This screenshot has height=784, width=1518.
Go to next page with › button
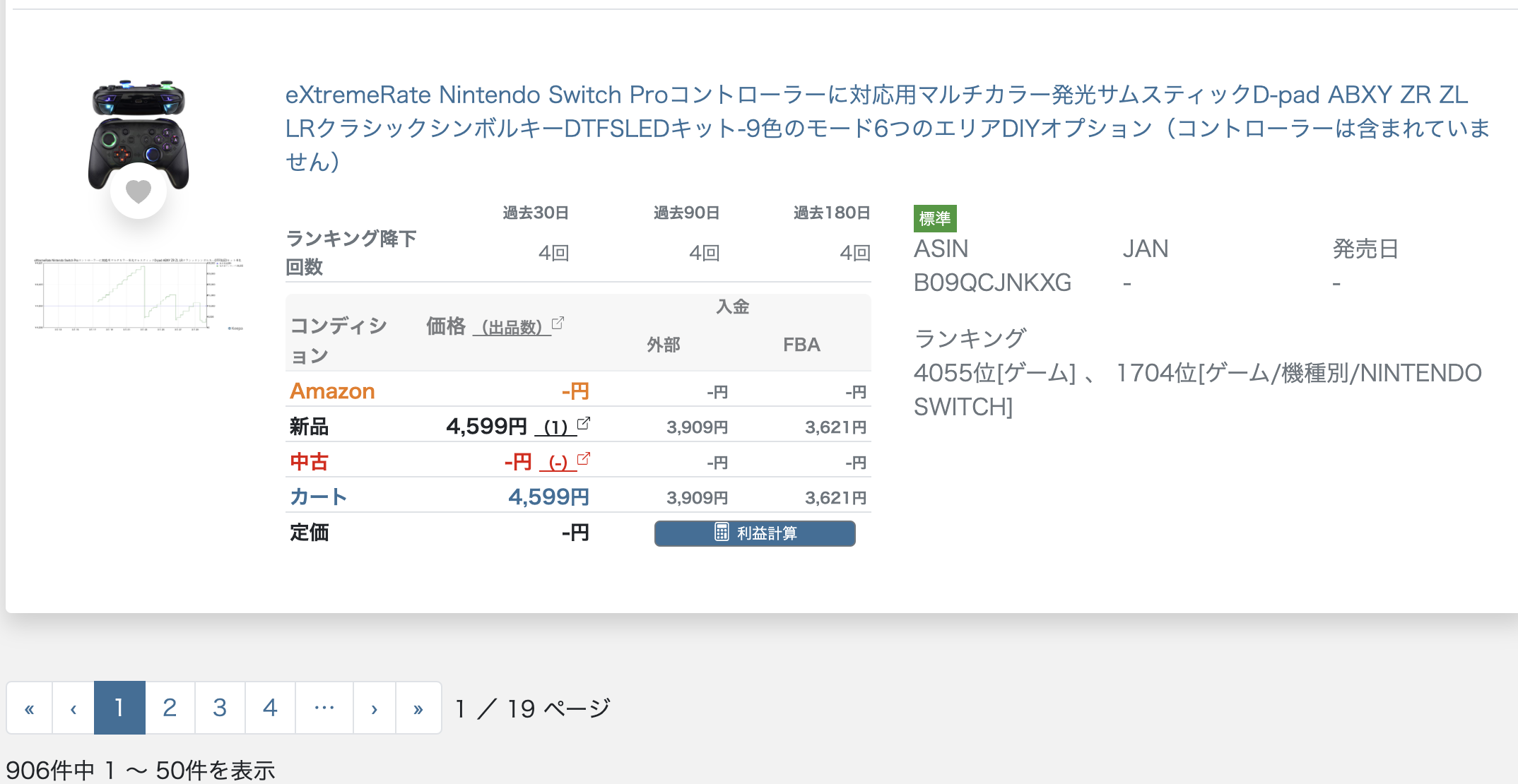pos(375,708)
